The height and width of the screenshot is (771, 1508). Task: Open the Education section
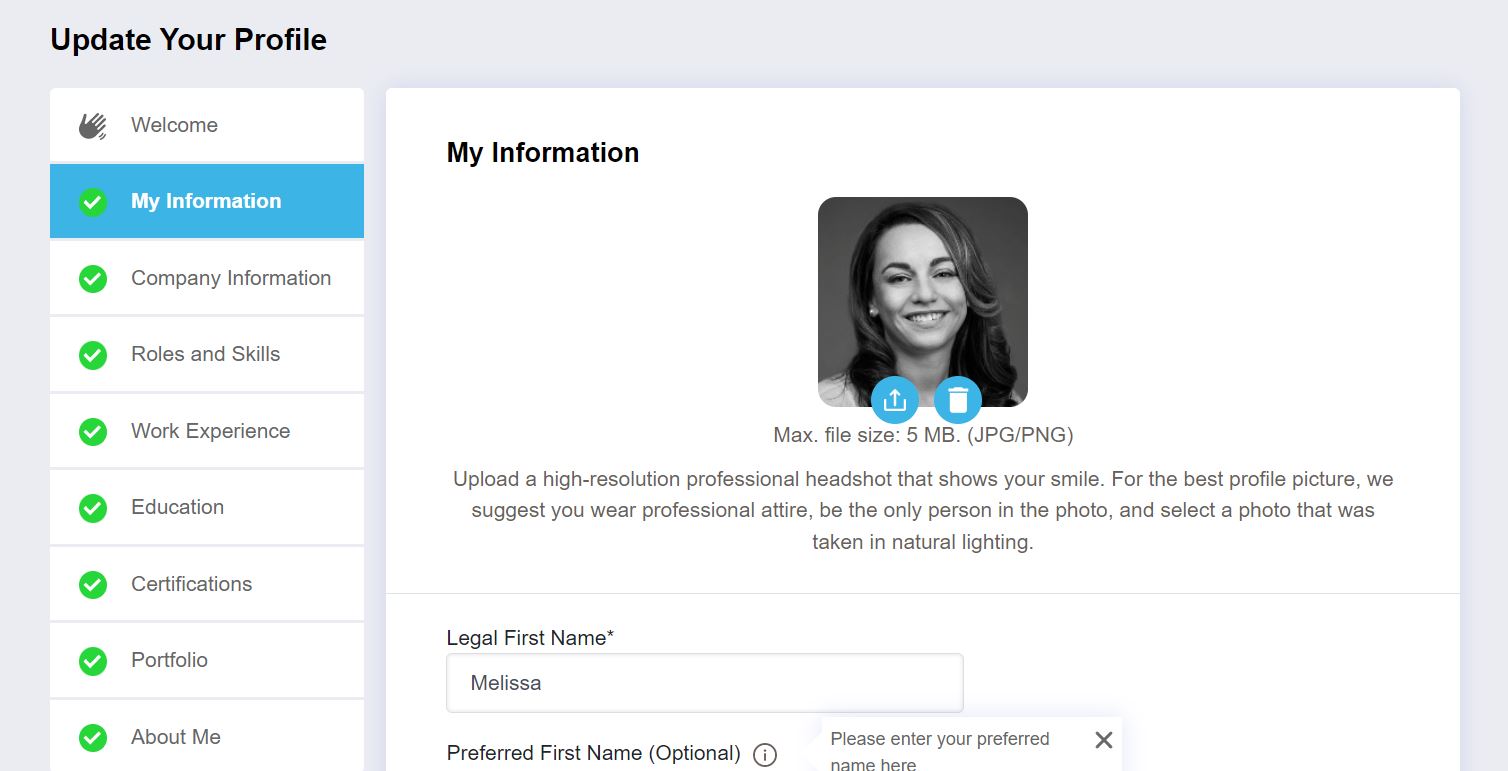pos(177,506)
